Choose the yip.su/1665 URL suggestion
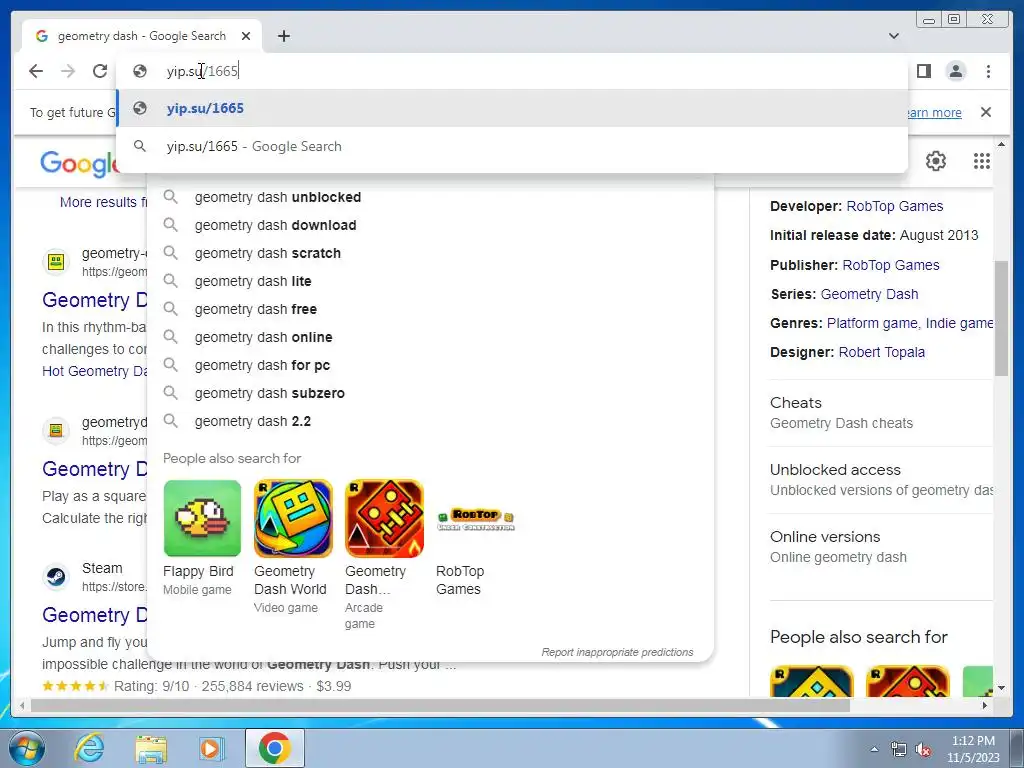This screenshot has height=768, width=1024. 512,108
